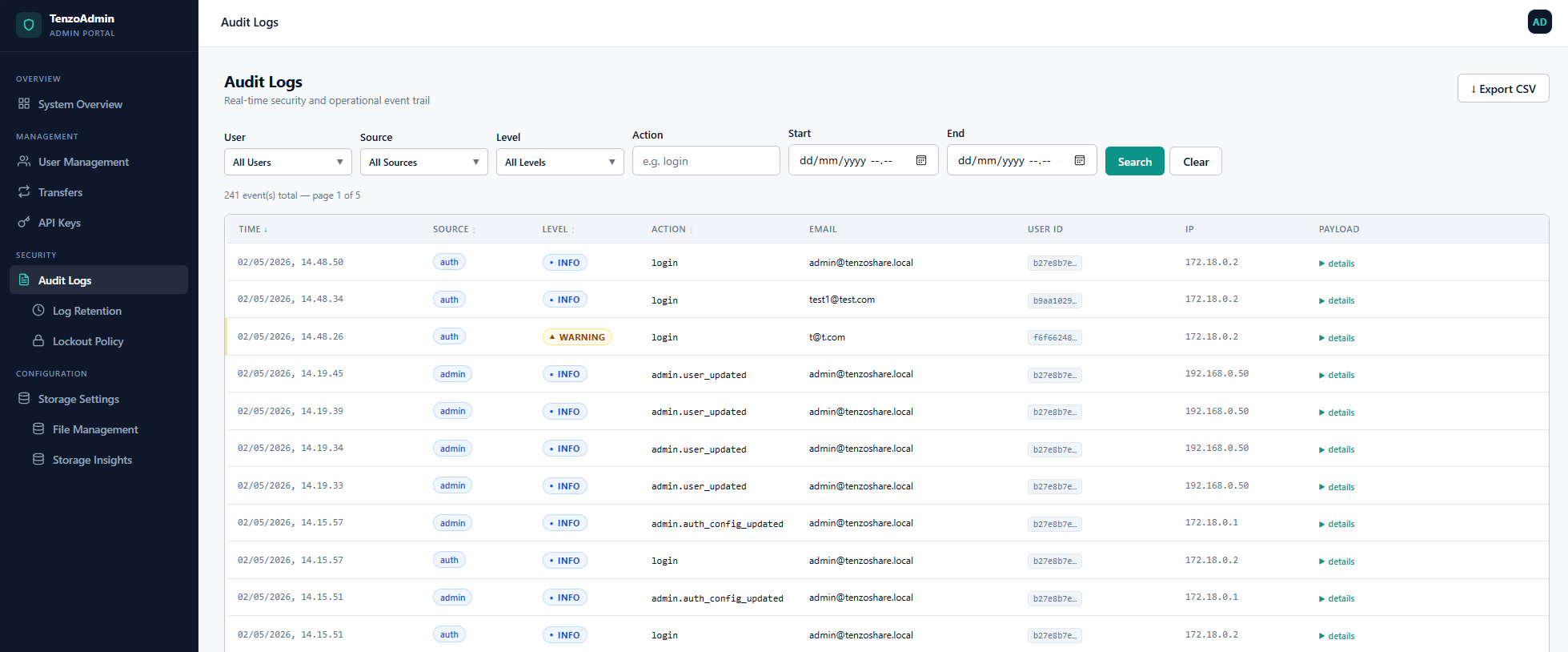Sort by the TIME column arrow

coord(266,230)
